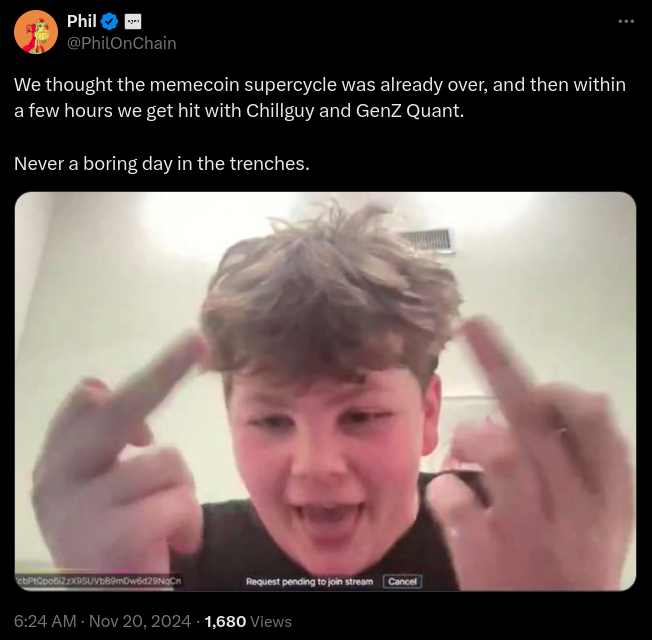Click the display name Phil
This screenshot has width=652, height=640.
pyautogui.click(x=82, y=21)
